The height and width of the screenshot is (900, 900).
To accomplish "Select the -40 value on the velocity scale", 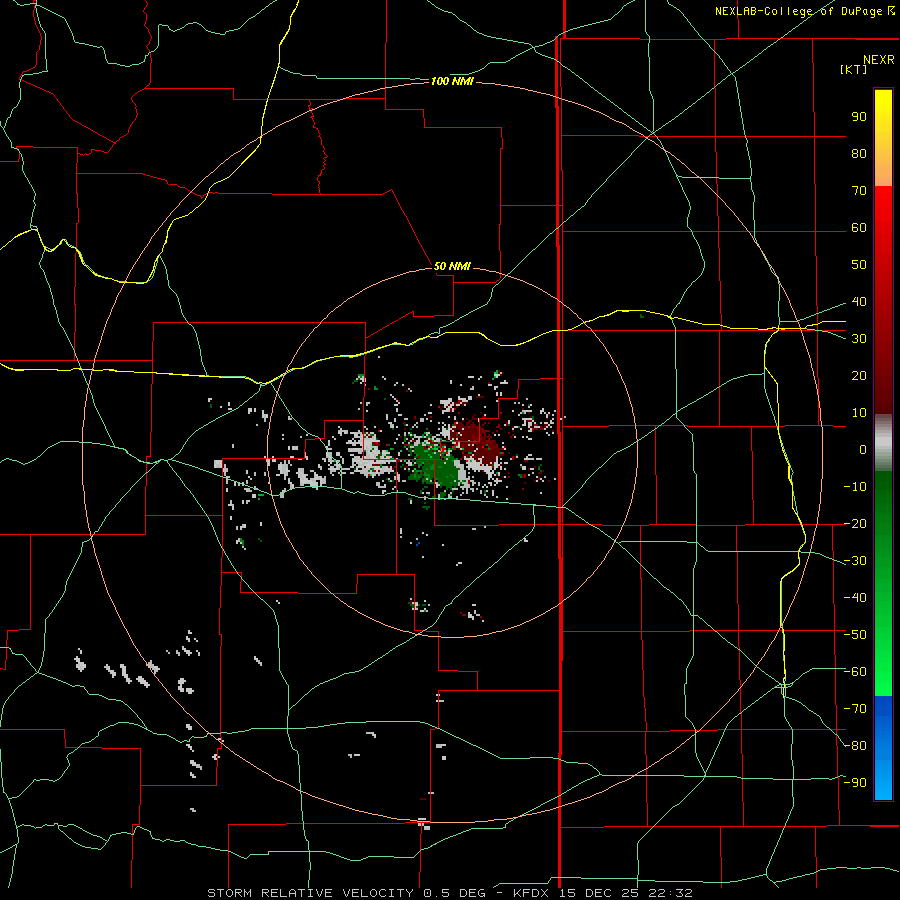I will 855,598.
